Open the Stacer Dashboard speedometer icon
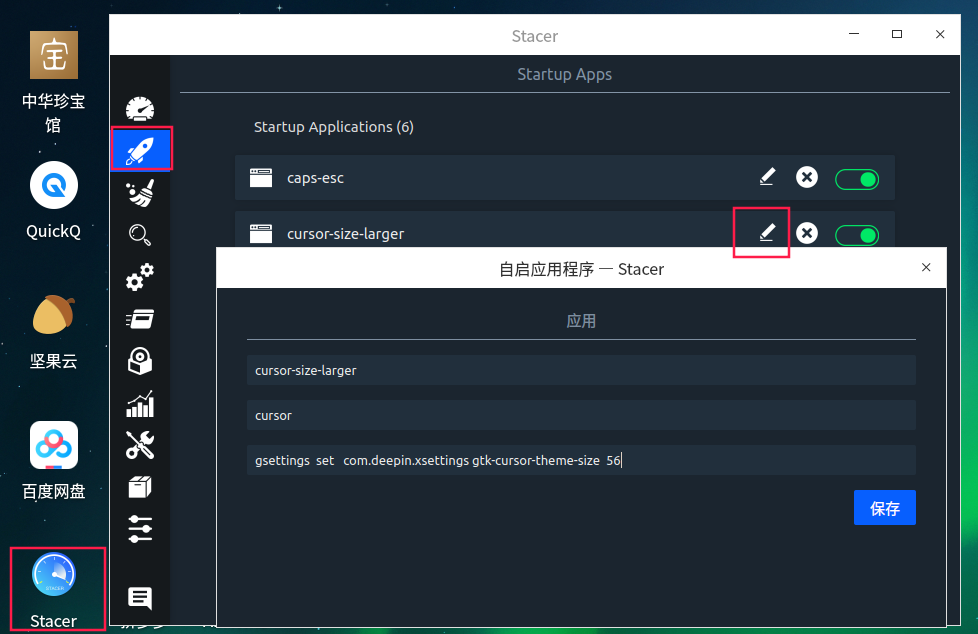Screen dimensions: 978x634 [140, 109]
